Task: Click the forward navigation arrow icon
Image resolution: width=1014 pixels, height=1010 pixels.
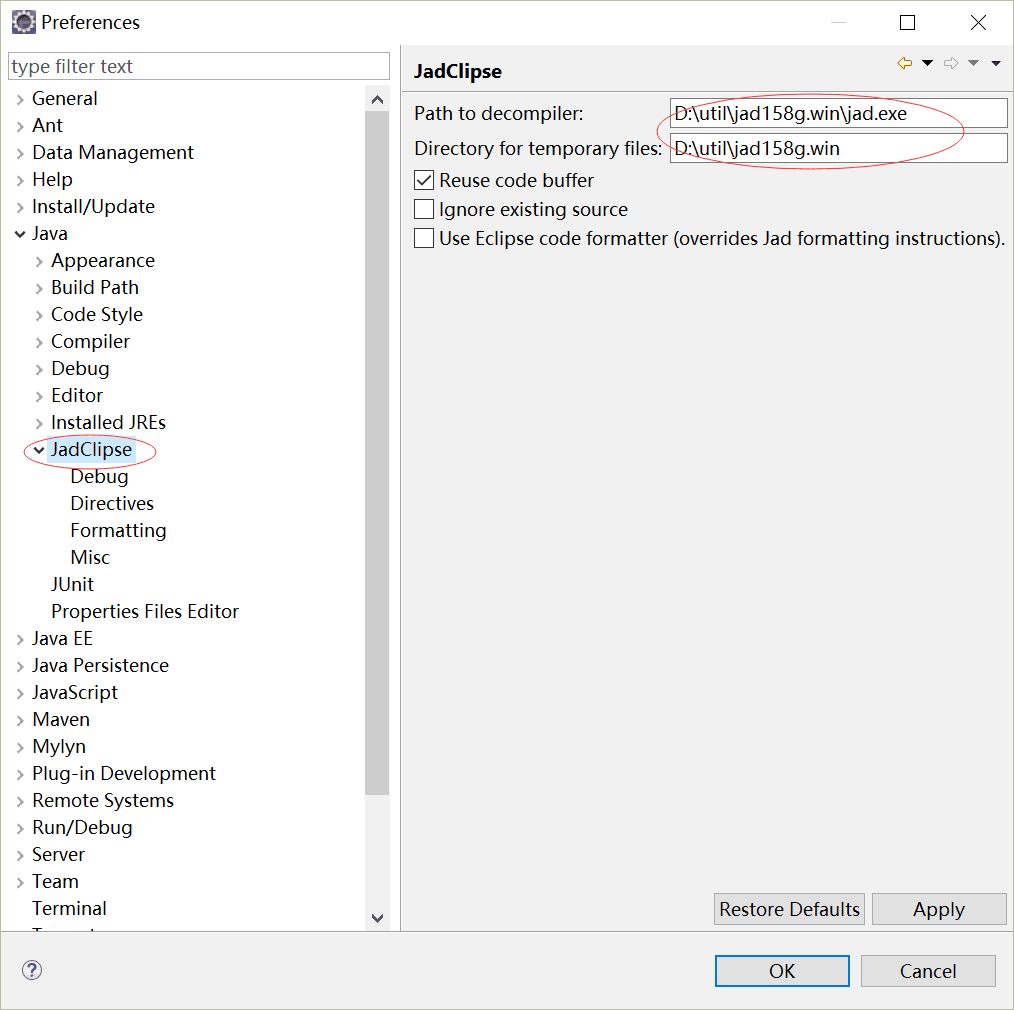Action: coord(951,63)
